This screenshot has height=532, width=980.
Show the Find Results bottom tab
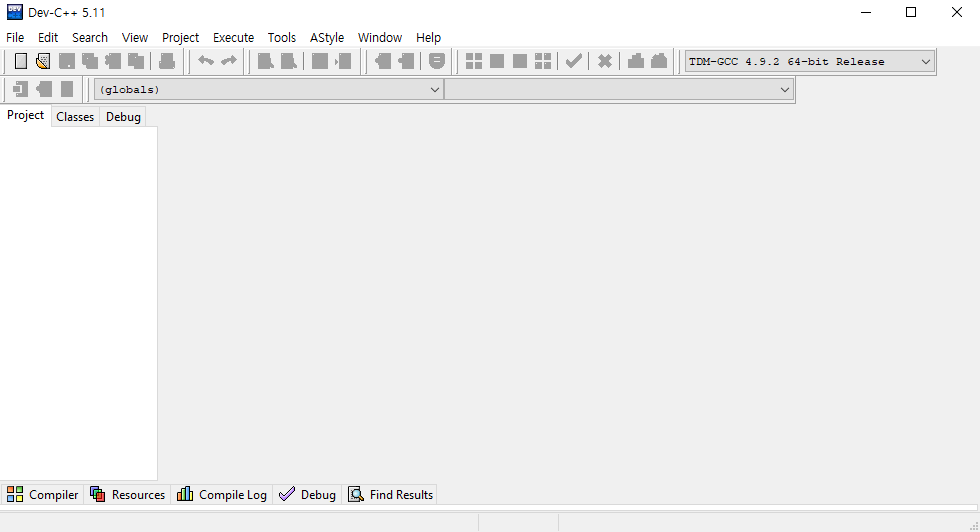pos(391,494)
